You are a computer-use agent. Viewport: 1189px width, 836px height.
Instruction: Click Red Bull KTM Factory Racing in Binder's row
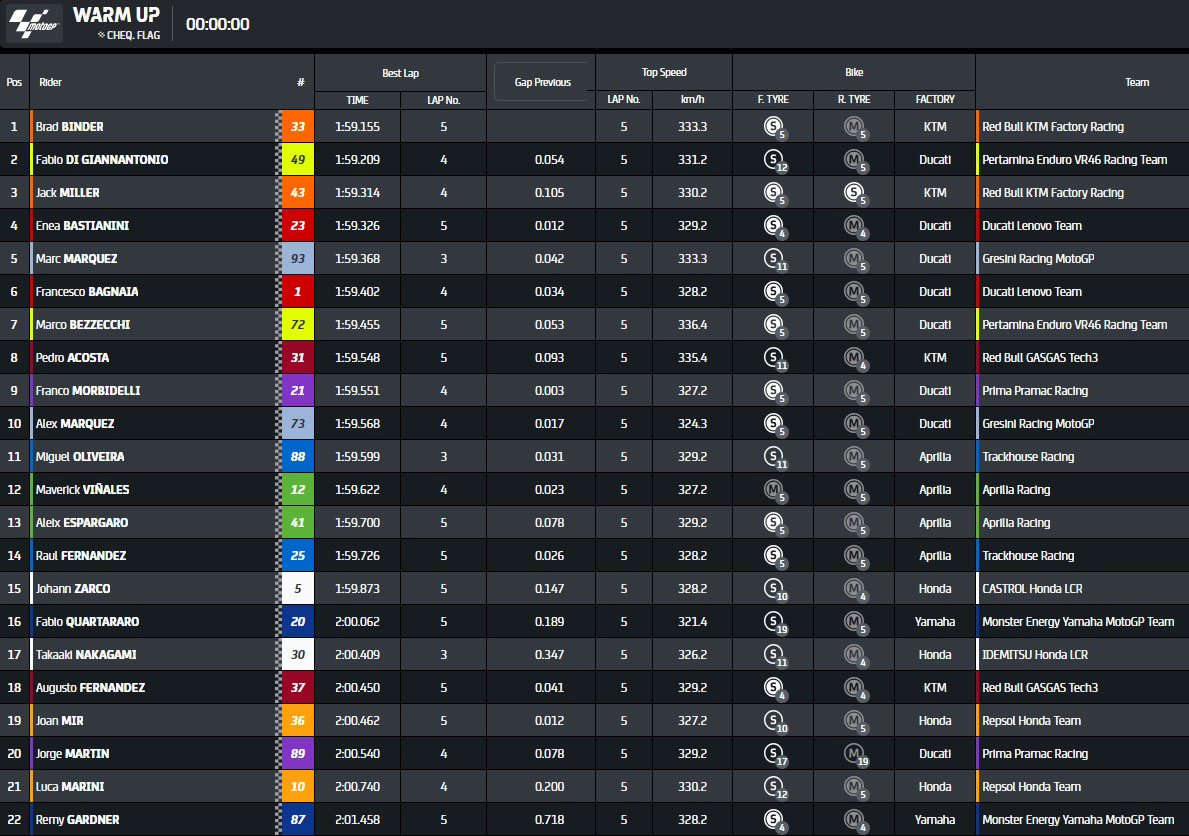pos(1052,127)
